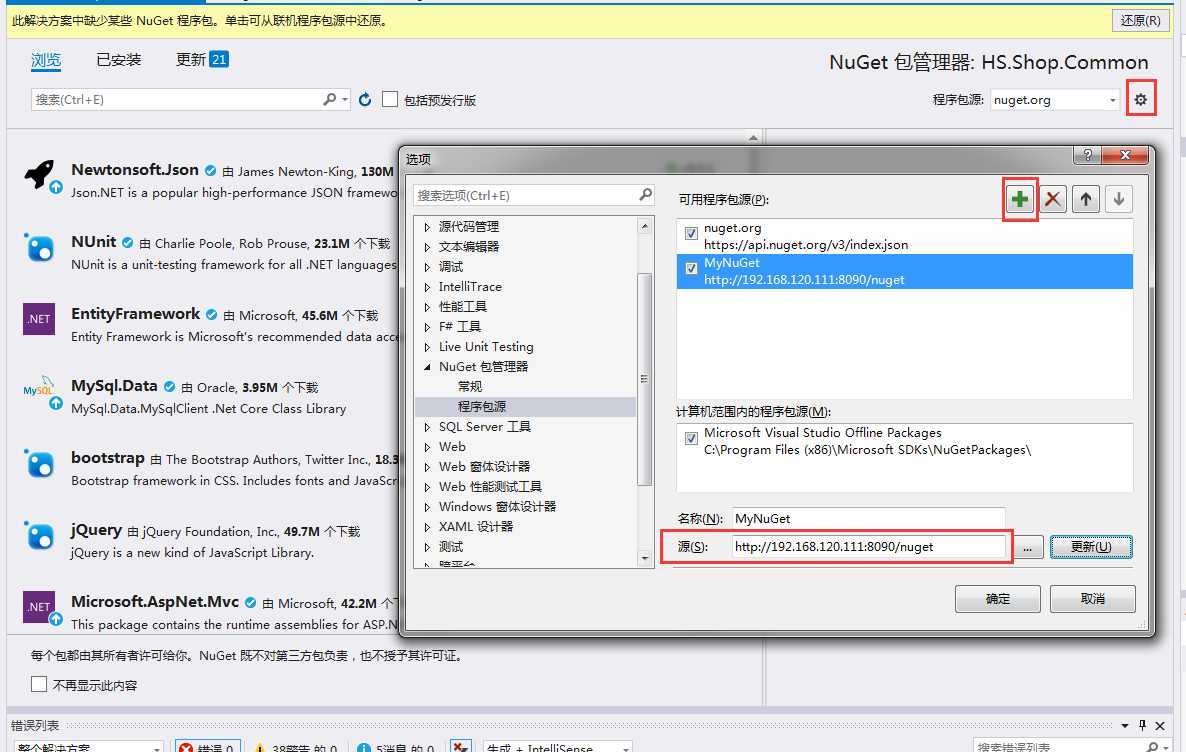1186x752 pixels.
Task: Select Web 窗体设计器 tree item
Action: pyautogui.click(x=484, y=467)
